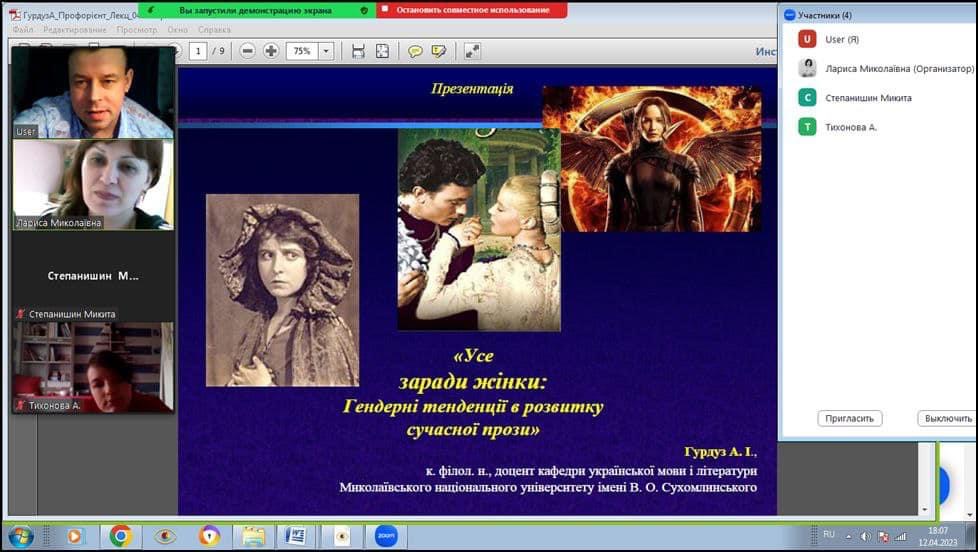Click the fit full page icon

coord(382,51)
